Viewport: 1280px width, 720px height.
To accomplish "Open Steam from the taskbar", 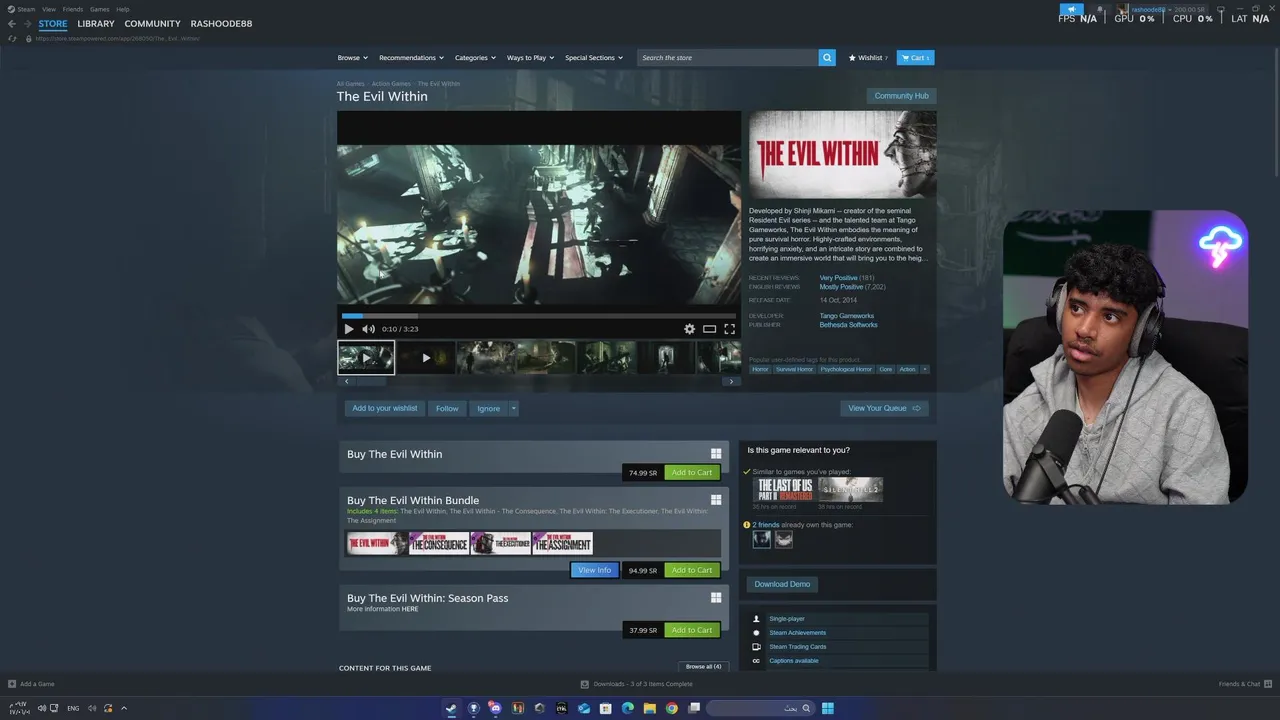I will pos(451,708).
